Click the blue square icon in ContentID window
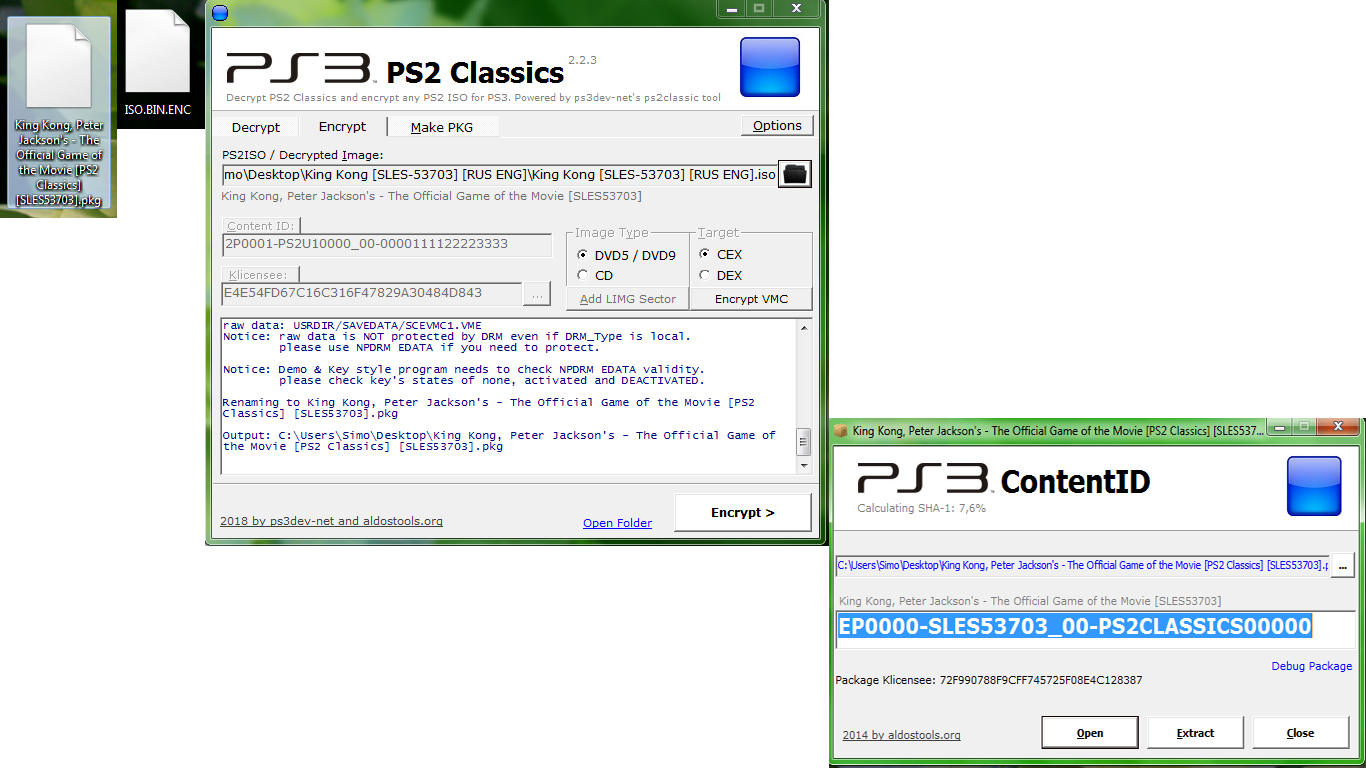This screenshot has height=768, width=1366. pyautogui.click(x=1314, y=486)
